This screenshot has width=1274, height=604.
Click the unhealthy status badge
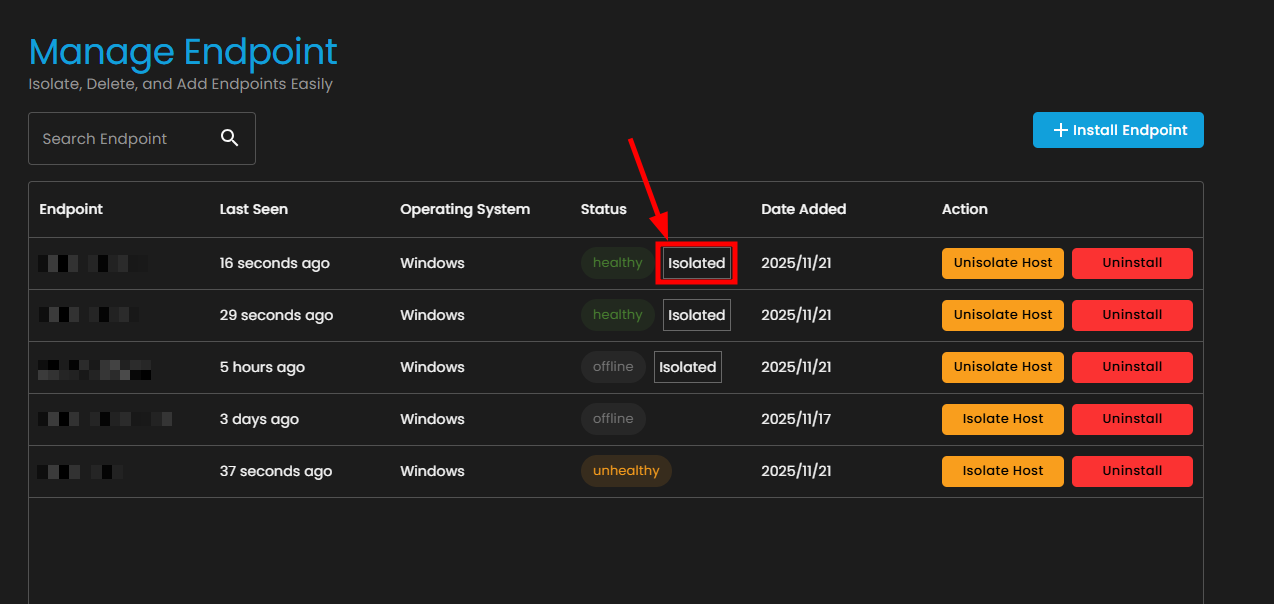pyautogui.click(x=626, y=471)
